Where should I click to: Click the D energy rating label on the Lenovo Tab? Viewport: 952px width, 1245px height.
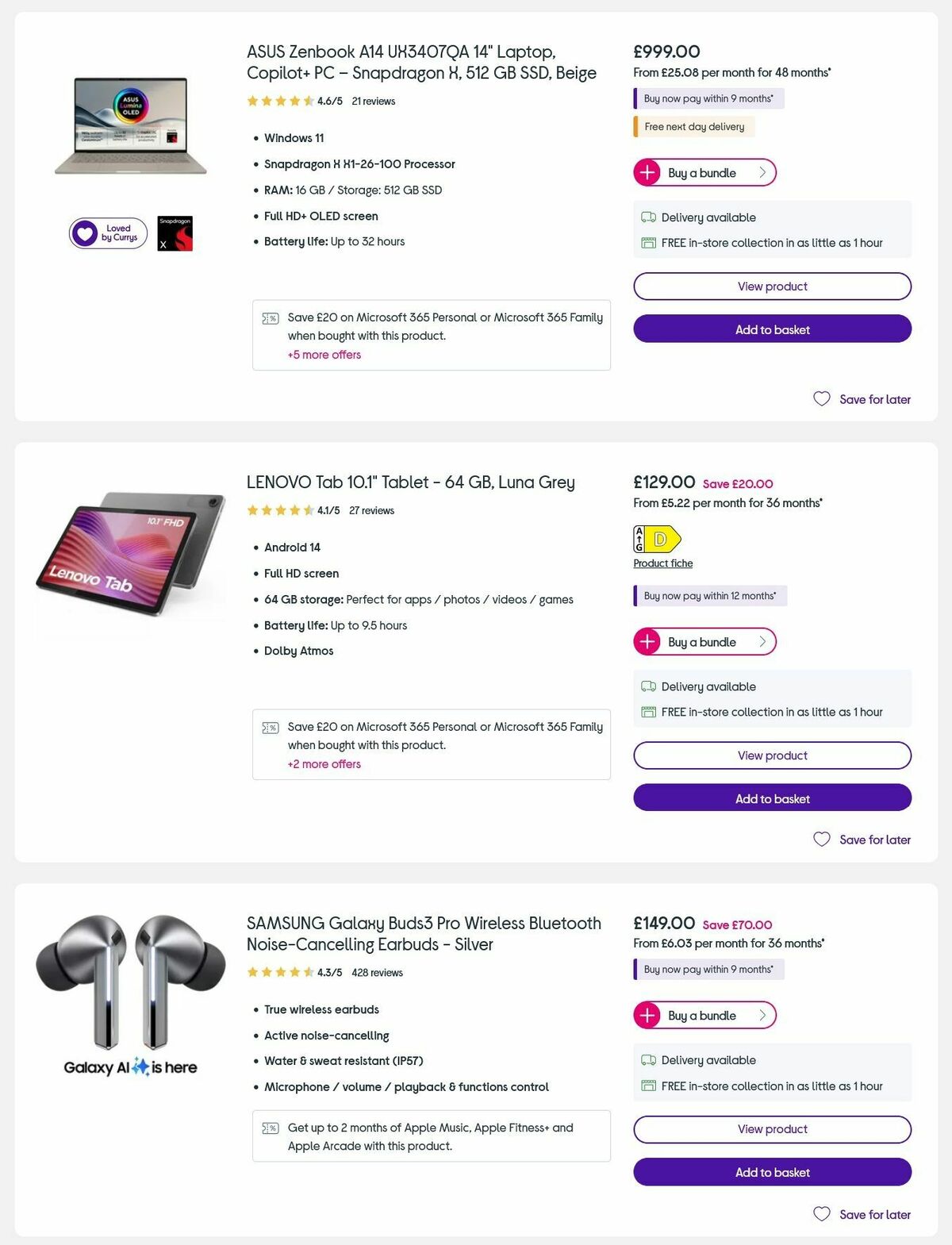pos(659,537)
